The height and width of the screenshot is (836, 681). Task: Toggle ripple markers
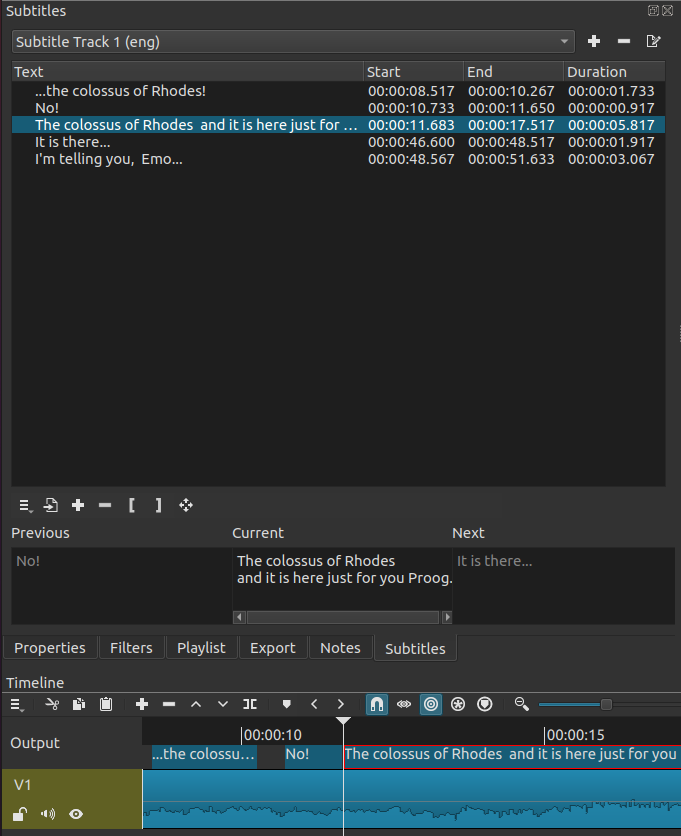tap(484, 704)
